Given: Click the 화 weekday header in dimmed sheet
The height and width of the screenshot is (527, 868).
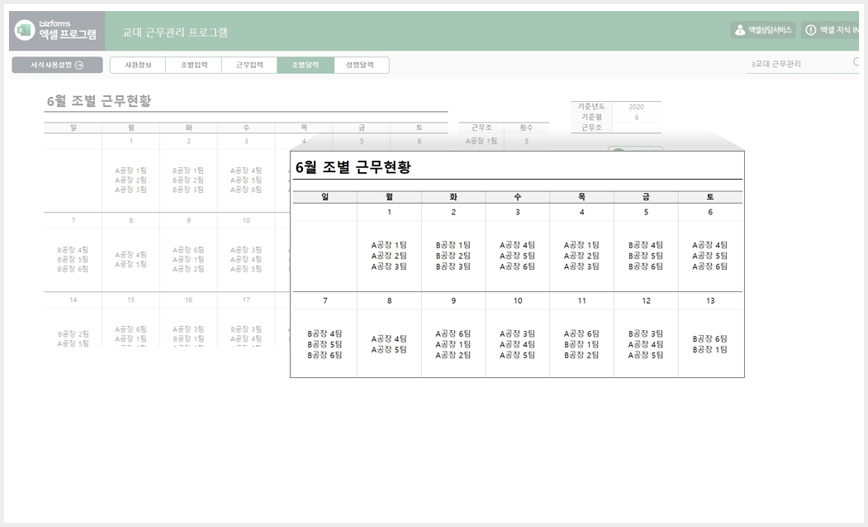Looking at the screenshot, I should pyautogui.click(x=188, y=128).
